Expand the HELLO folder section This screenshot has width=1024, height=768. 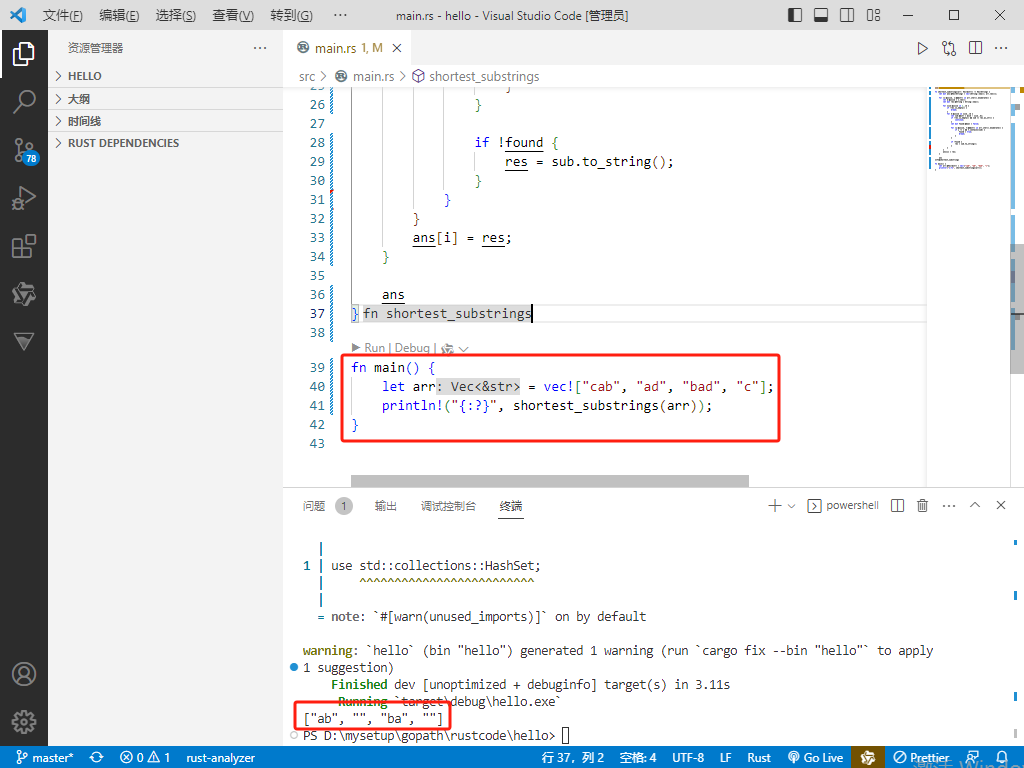[x=166, y=76]
